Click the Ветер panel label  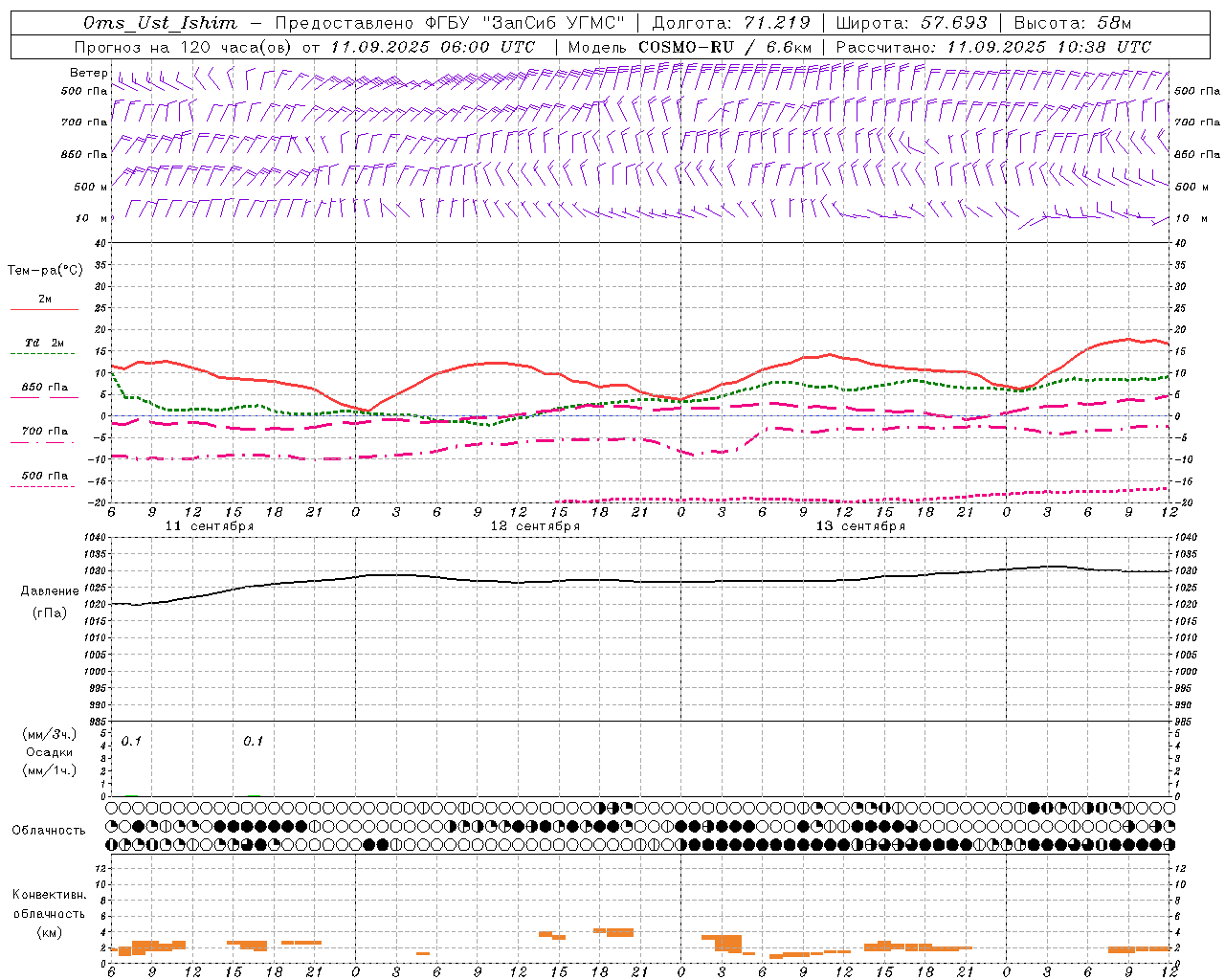(88, 73)
